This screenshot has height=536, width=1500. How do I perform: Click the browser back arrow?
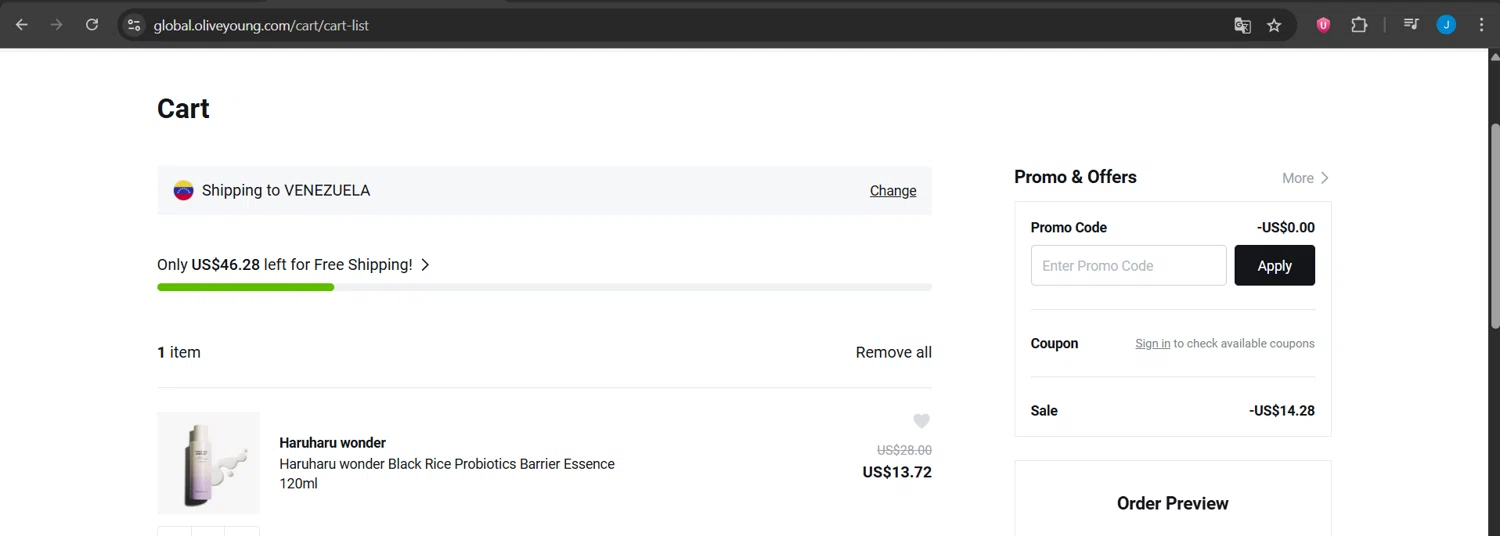click(21, 25)
